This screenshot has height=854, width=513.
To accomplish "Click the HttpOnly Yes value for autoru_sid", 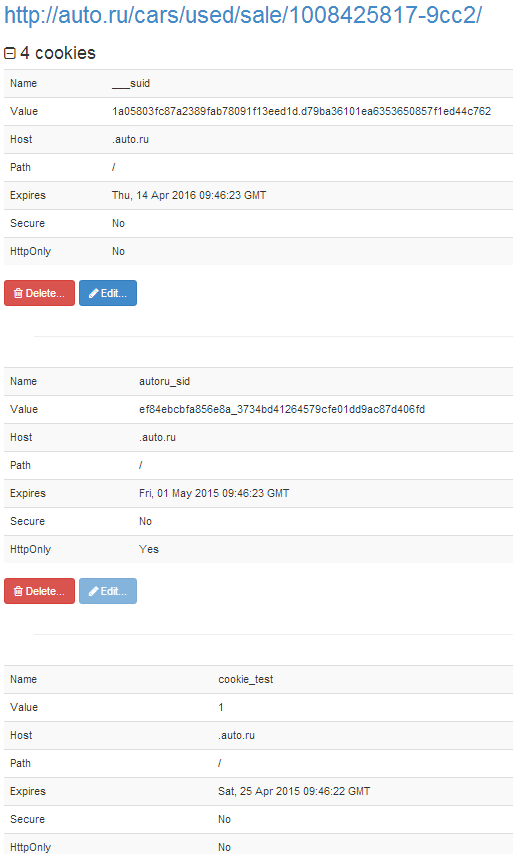I will point(149,549).
